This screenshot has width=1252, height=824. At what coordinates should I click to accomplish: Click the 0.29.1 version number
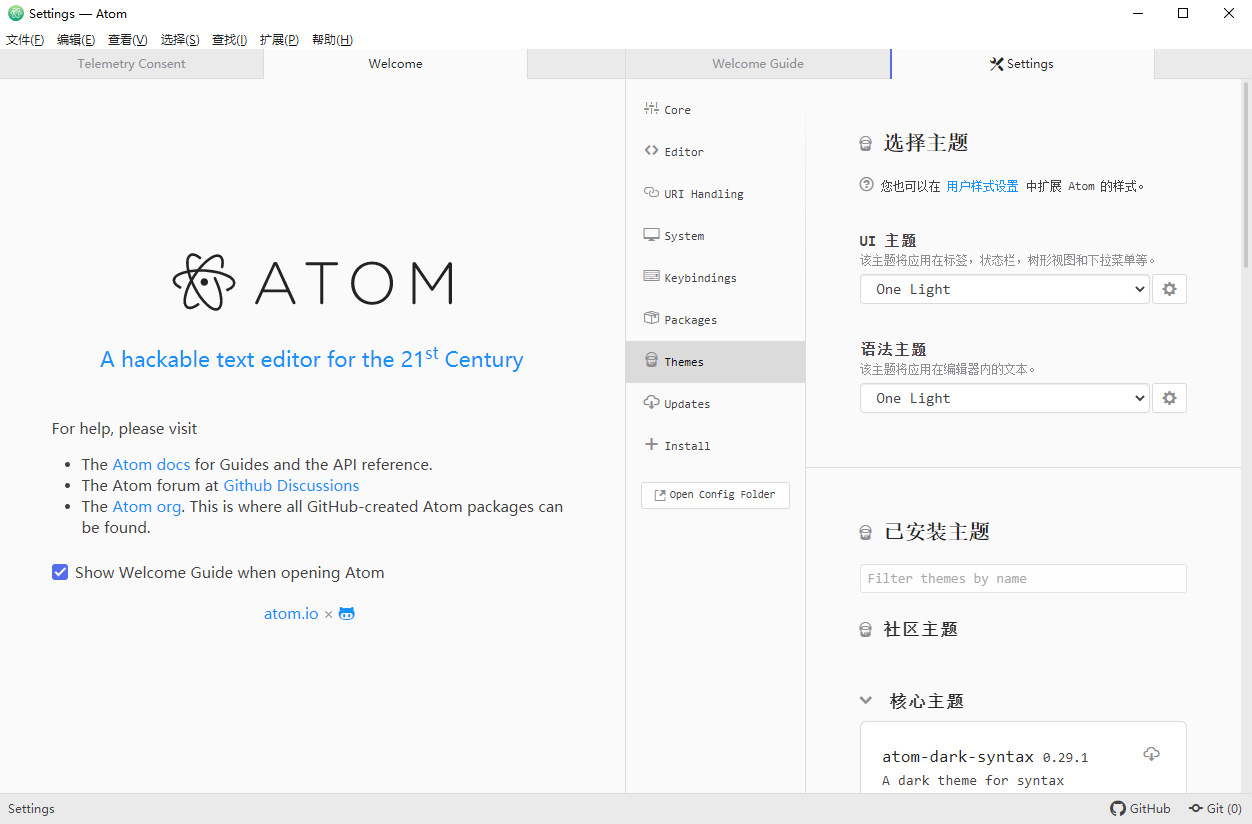(x=1065, y=757)
